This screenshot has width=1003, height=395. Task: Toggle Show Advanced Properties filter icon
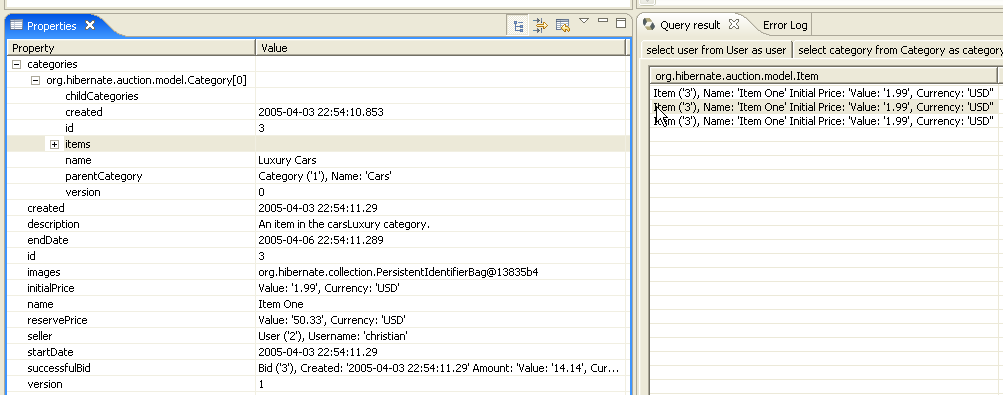coord(541,26)
